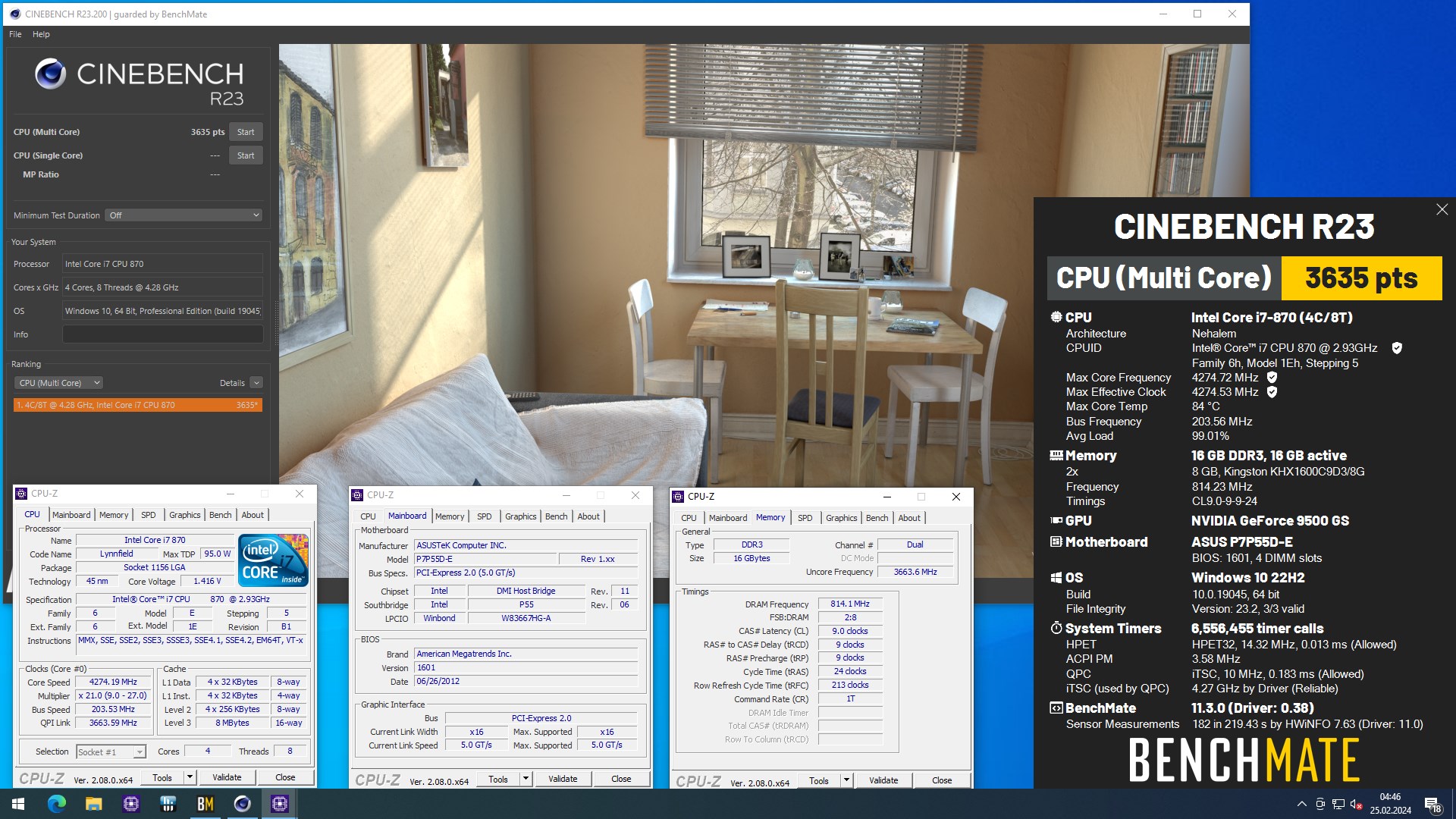Screen dimensions: 1456x819
Task: Click Close button in CPU-Z CPU window
Action: [x=285, y=777]
